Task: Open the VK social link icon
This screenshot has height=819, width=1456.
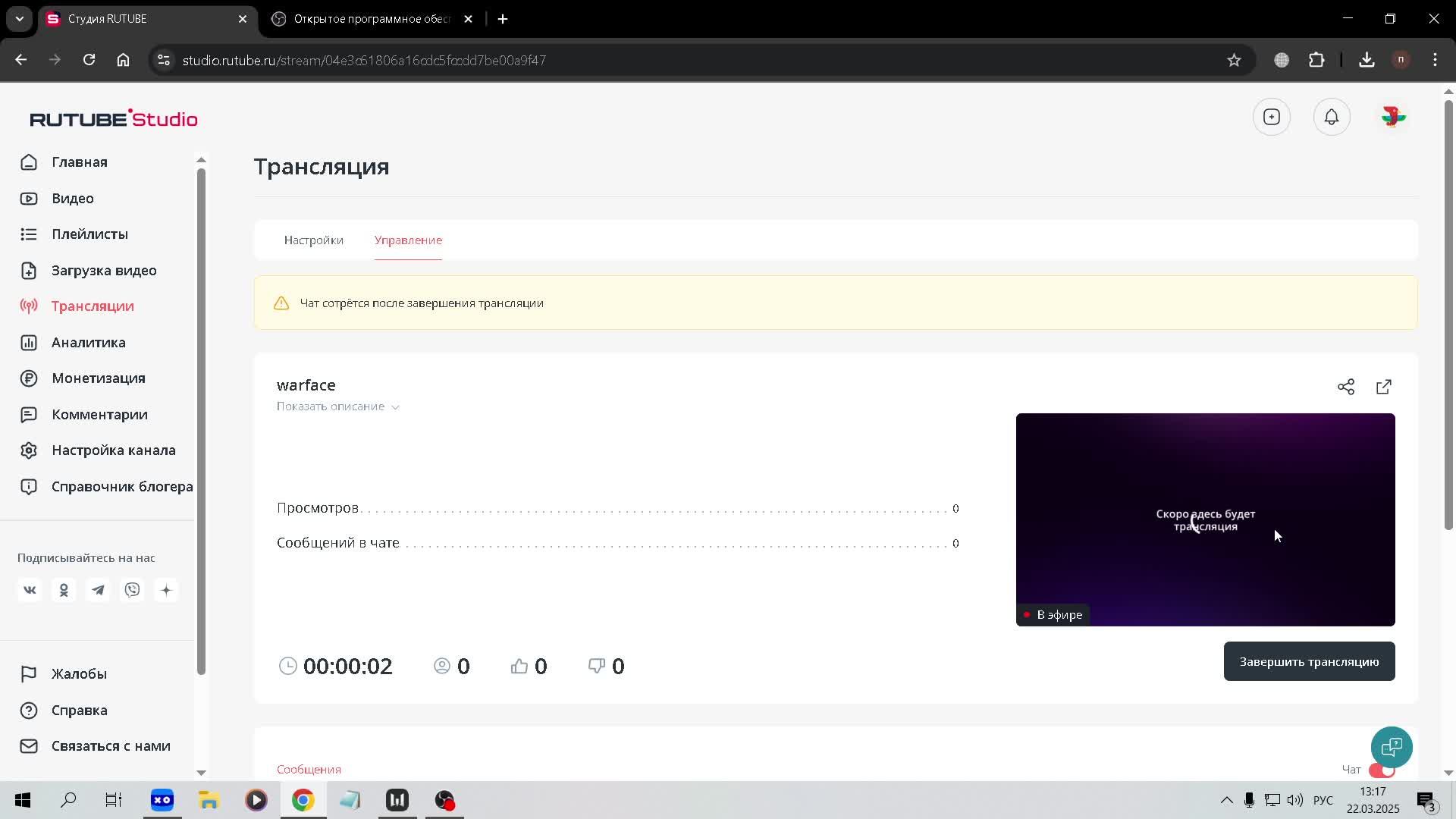Action: point(30,590)
